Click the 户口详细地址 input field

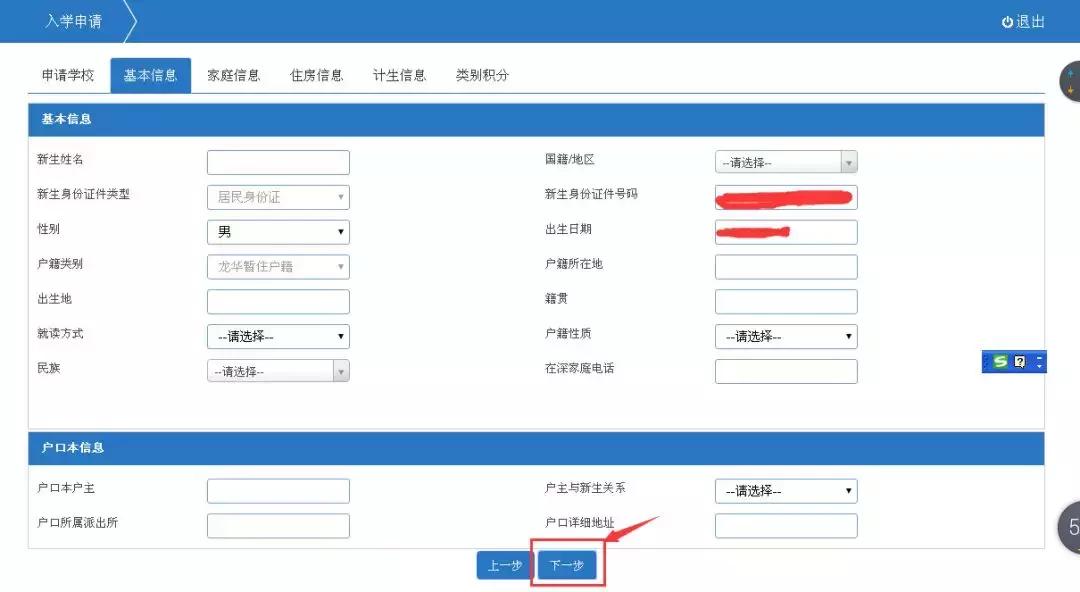pyautogui.click(x=786, y=525)
